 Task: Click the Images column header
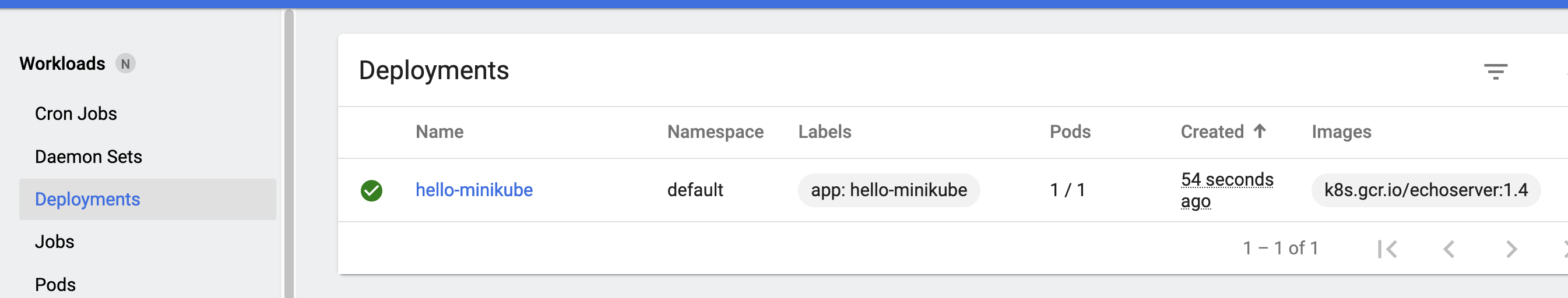(x=1341, y=132)
